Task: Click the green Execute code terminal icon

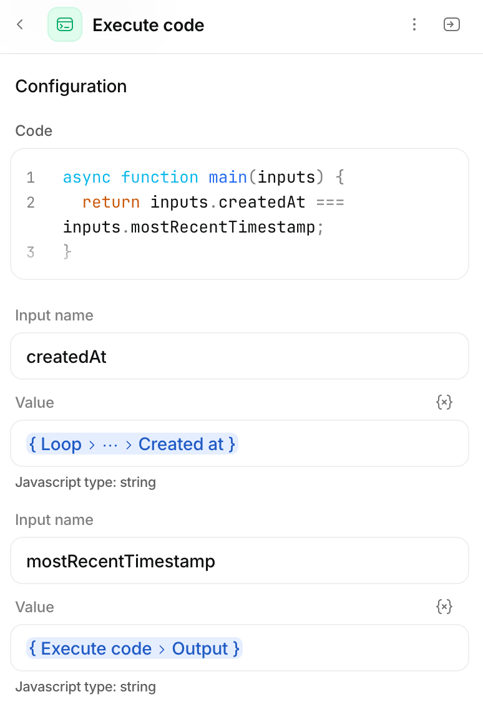Action: [65, 25]
